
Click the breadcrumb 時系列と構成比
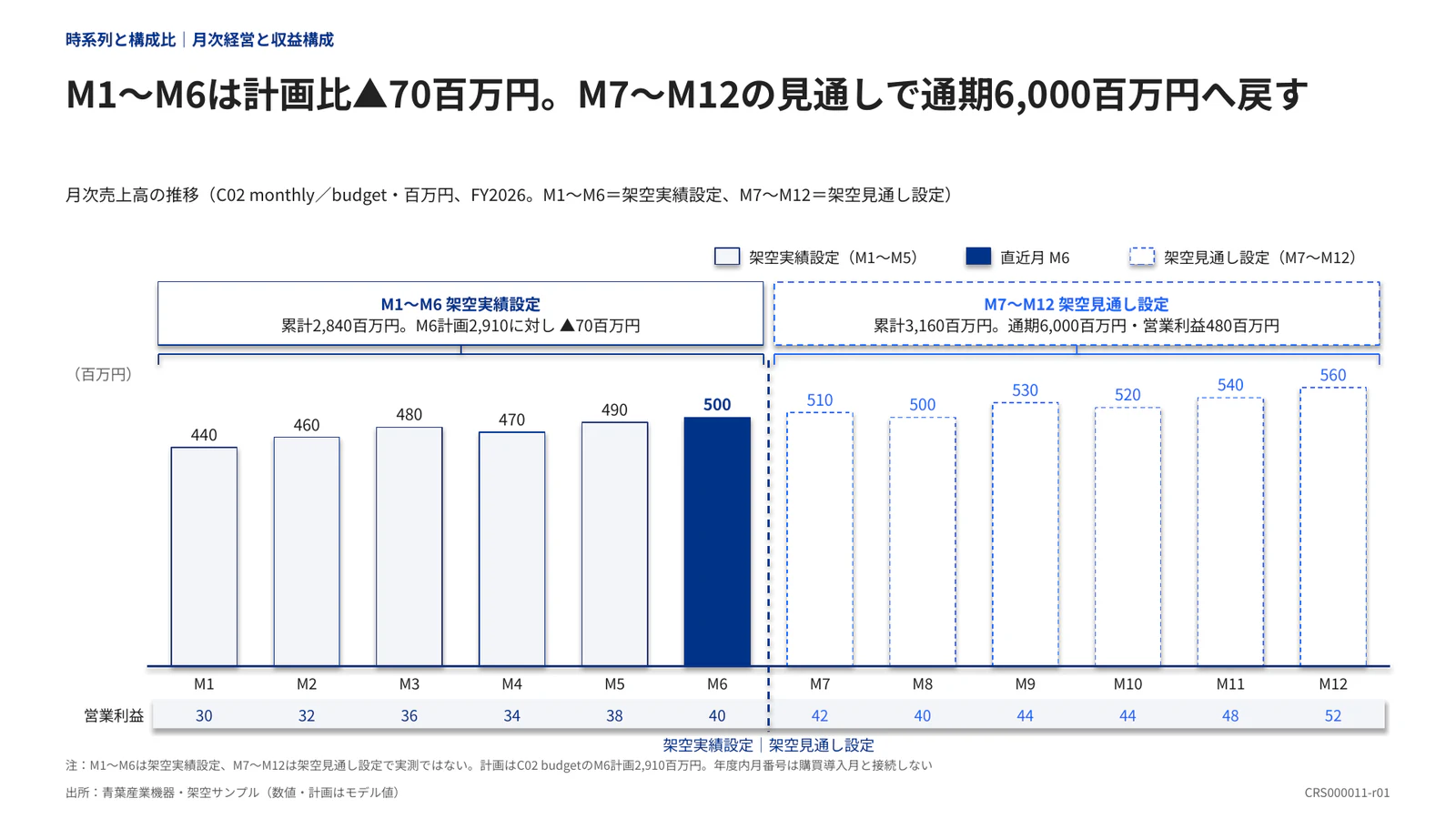pos(120,39)
